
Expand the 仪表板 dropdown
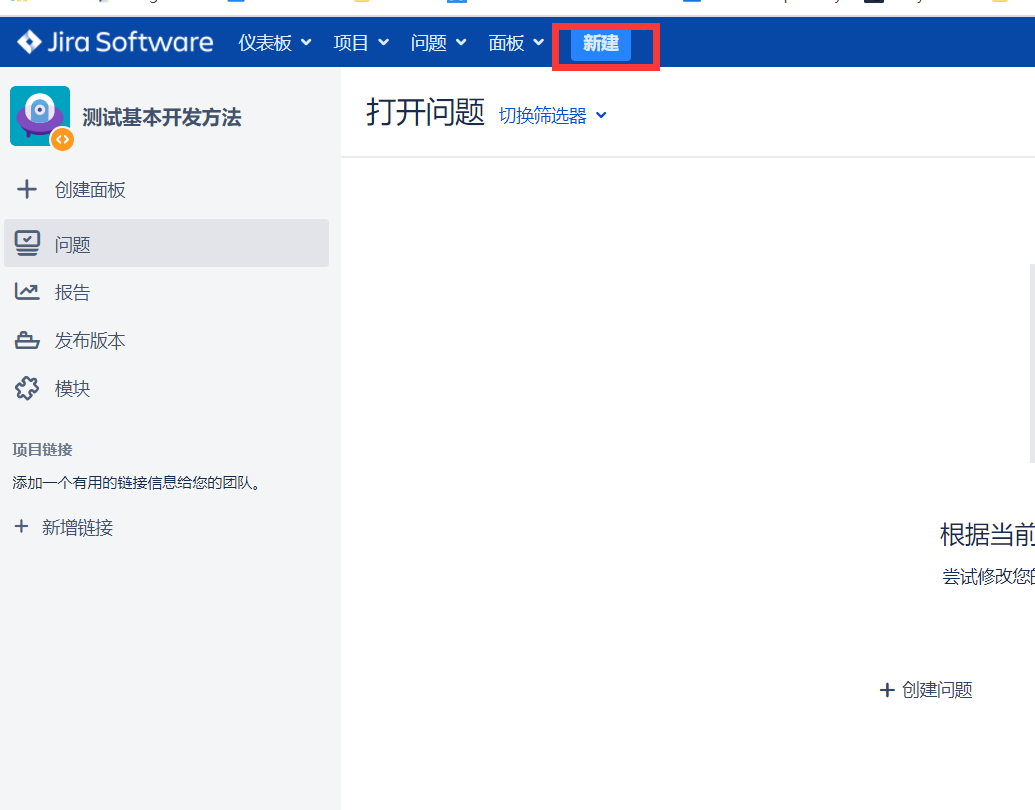[x=274, y=43]
